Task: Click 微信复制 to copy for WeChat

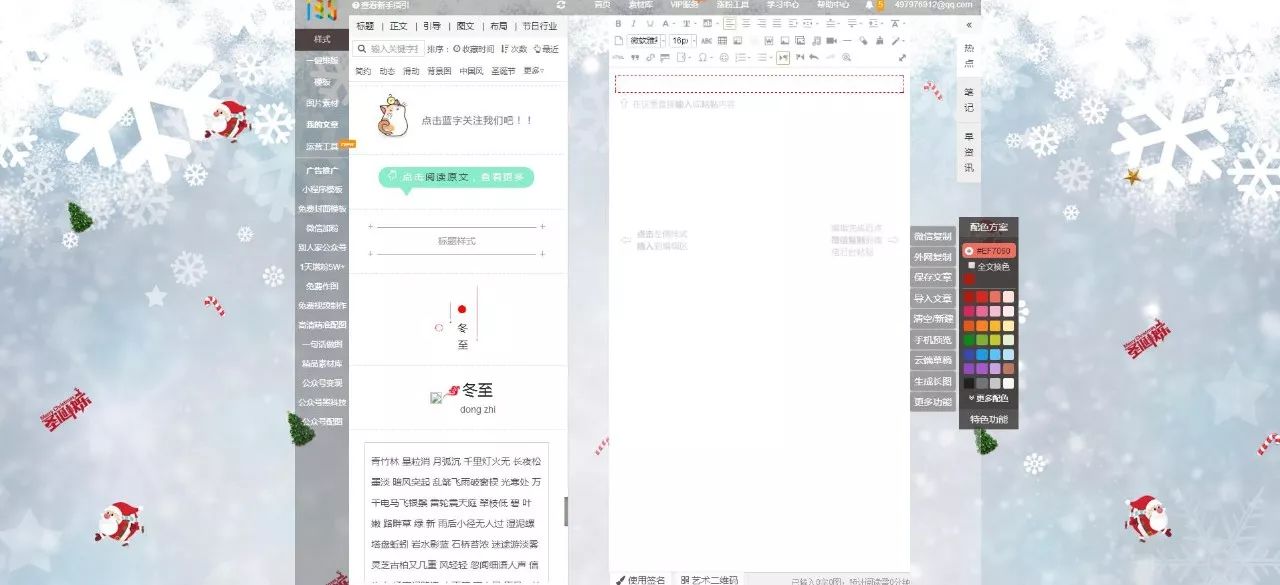Action: coord(935,237)
